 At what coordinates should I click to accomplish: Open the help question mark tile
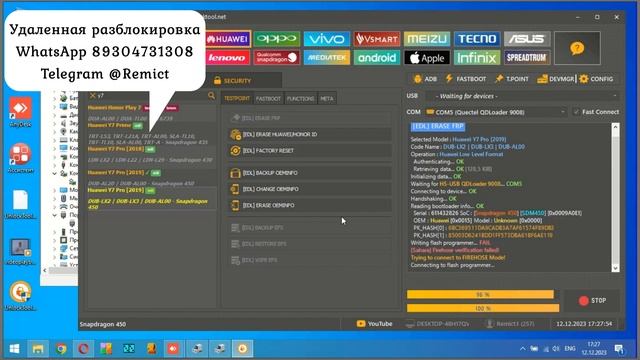pyautogui.click(x=577, y=48)
